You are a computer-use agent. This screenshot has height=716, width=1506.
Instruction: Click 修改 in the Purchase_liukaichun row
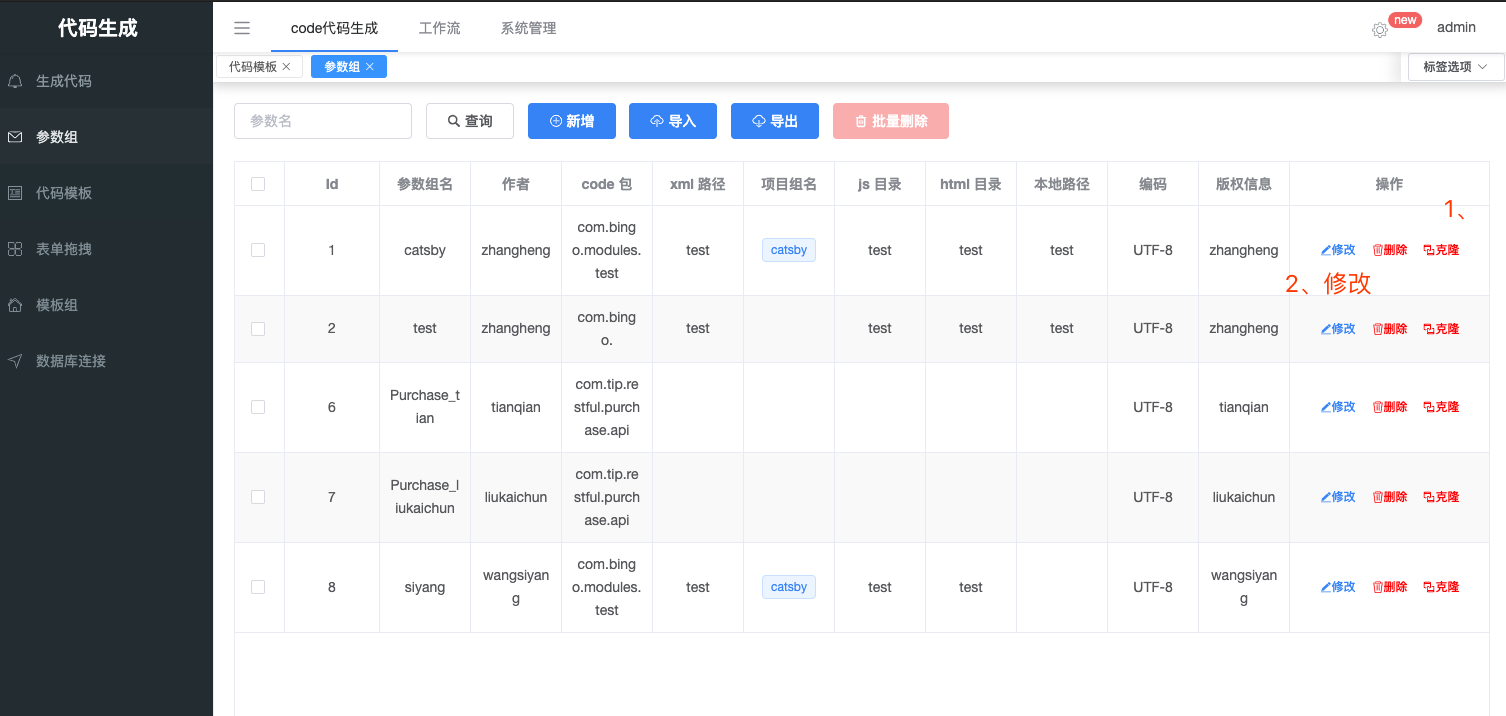click(1338, 497)
